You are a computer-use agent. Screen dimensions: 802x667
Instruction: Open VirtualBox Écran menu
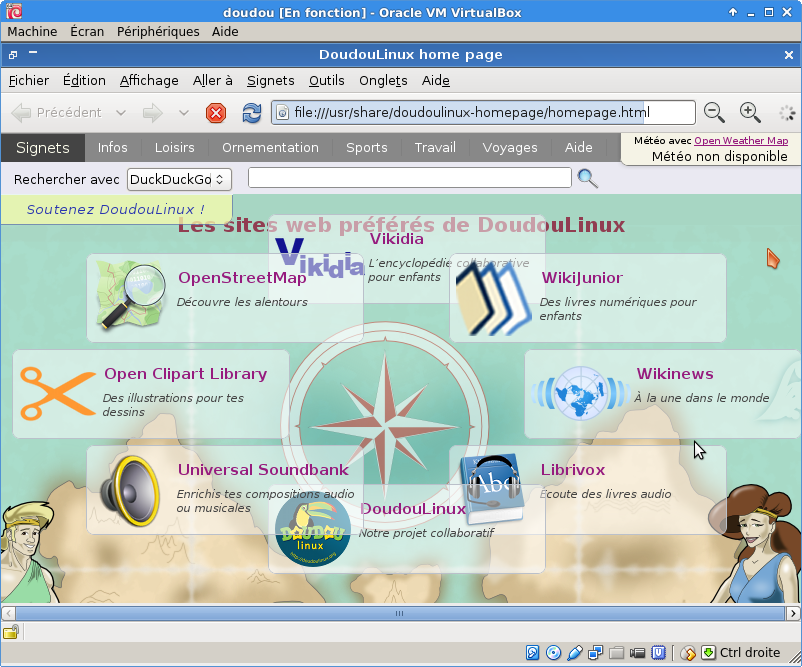[87, 32]
